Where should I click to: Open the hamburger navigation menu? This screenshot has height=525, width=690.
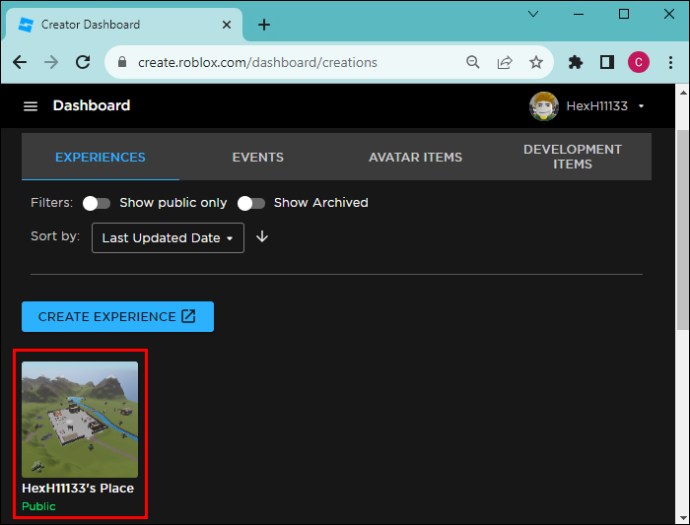pyautogui.click(x=30, y=106)
